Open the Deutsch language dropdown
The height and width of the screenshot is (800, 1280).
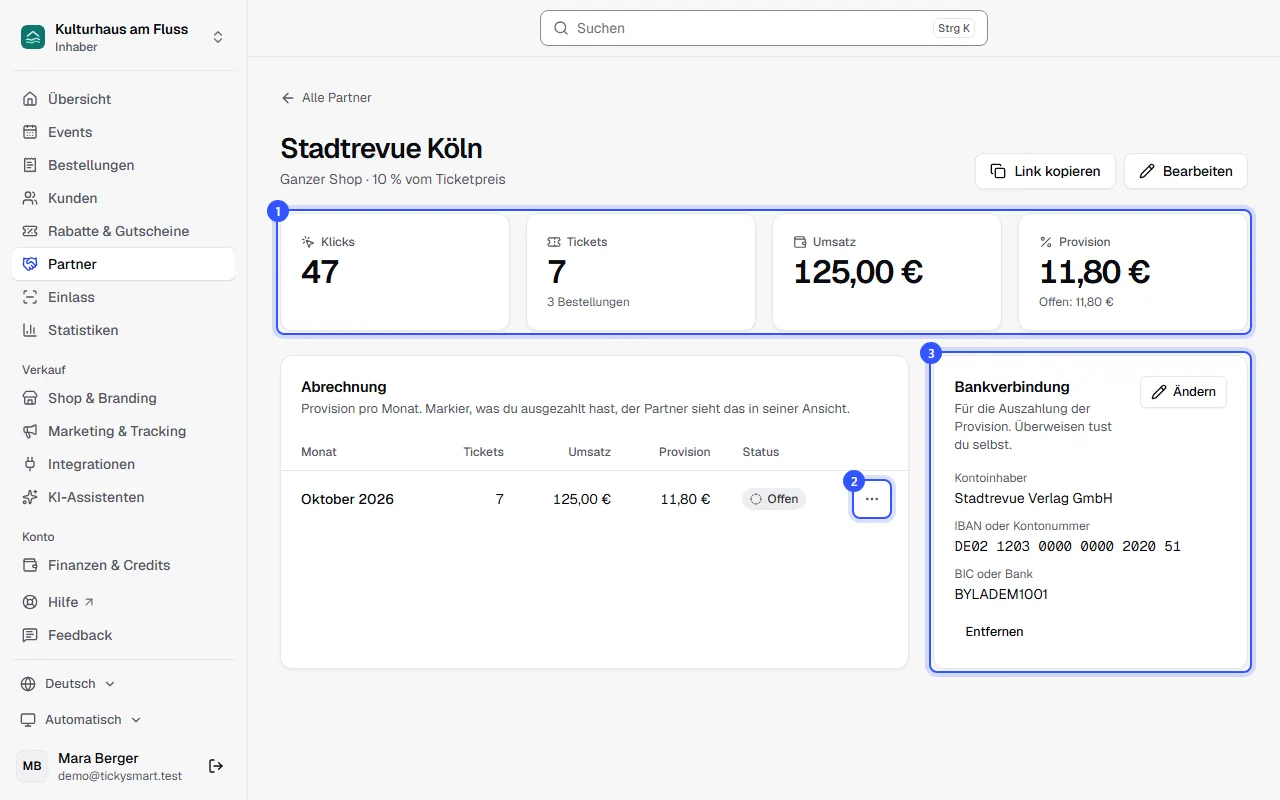[68, 684]
